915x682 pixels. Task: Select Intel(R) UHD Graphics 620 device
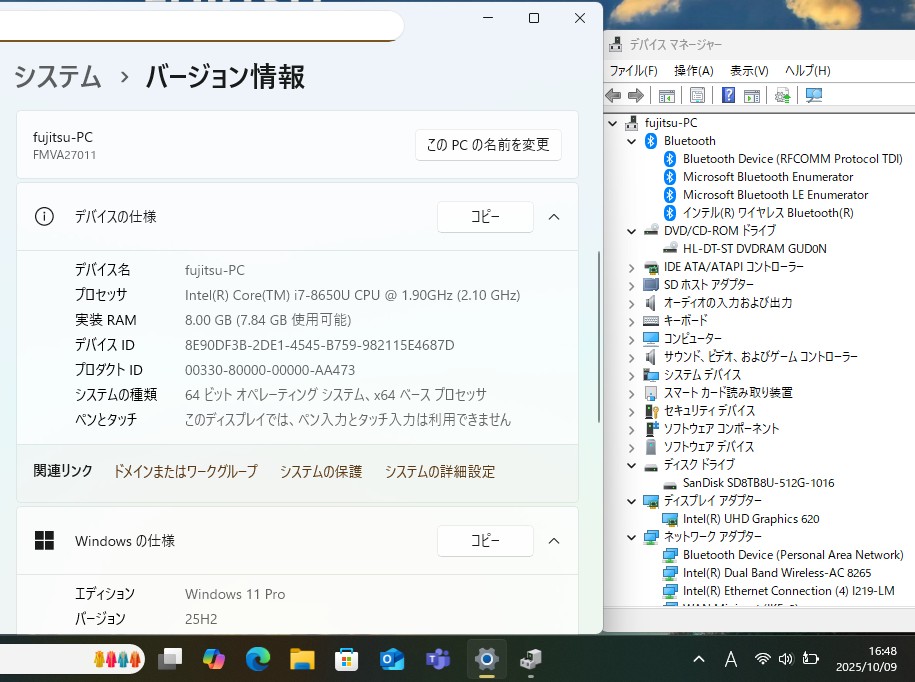click(x=750, y=519)
